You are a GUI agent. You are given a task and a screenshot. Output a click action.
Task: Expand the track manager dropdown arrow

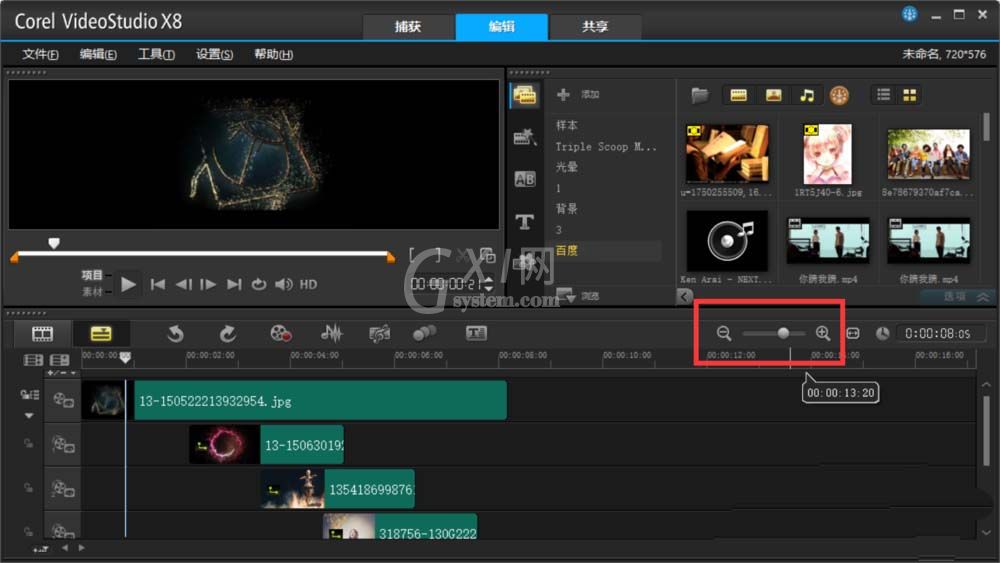tap(29, 416)
